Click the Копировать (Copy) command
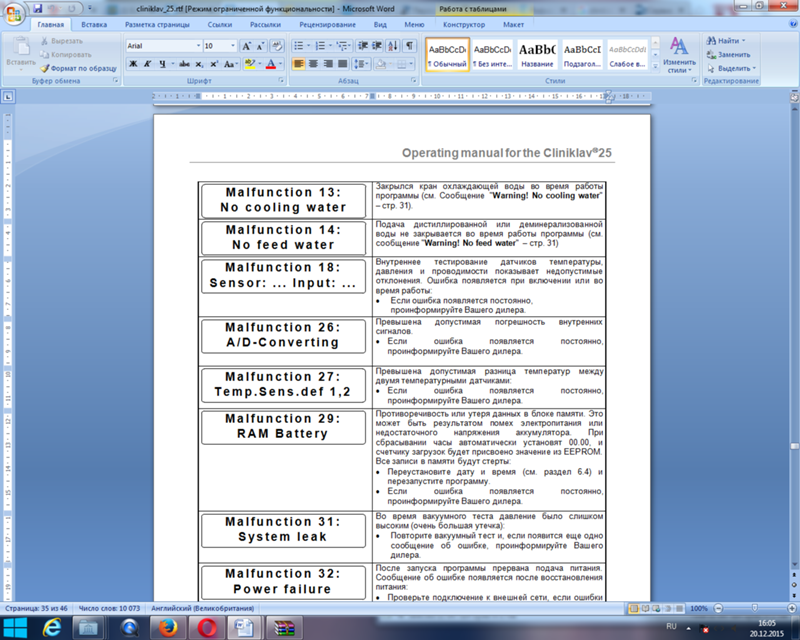 (66, 55)
